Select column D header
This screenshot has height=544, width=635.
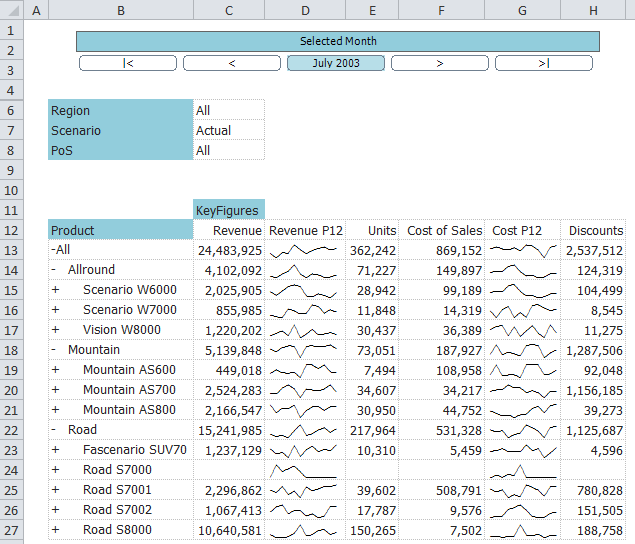pos(305,10)
